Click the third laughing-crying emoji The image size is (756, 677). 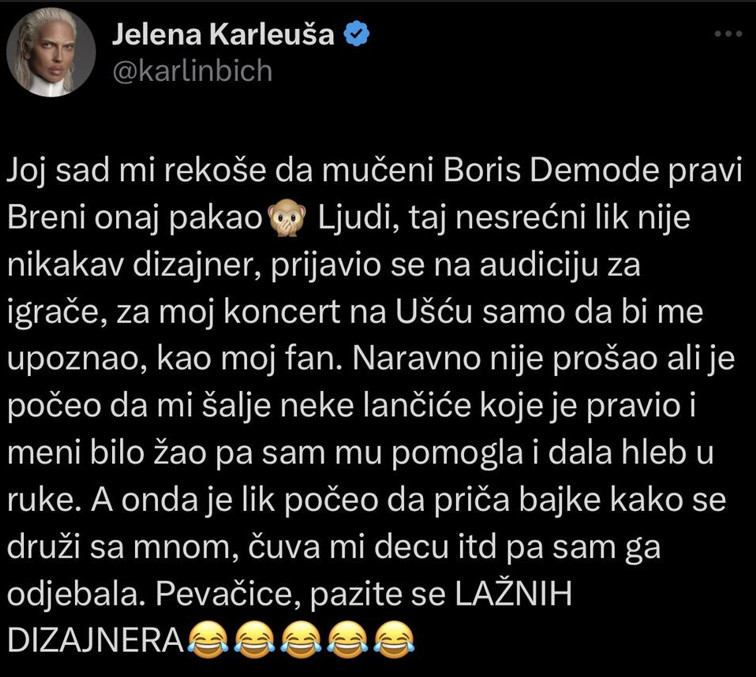point(301,640)
